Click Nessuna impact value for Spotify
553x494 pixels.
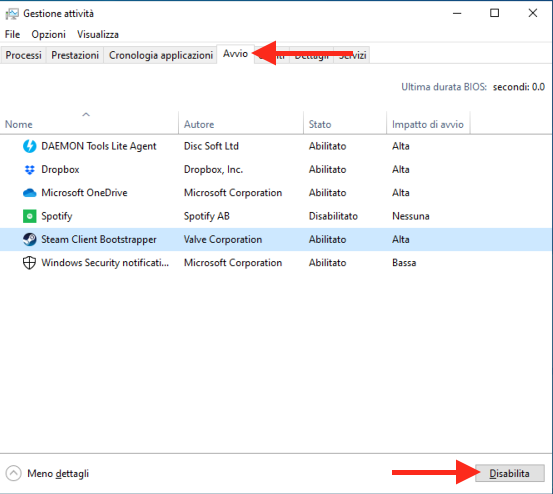click(411, 216)
